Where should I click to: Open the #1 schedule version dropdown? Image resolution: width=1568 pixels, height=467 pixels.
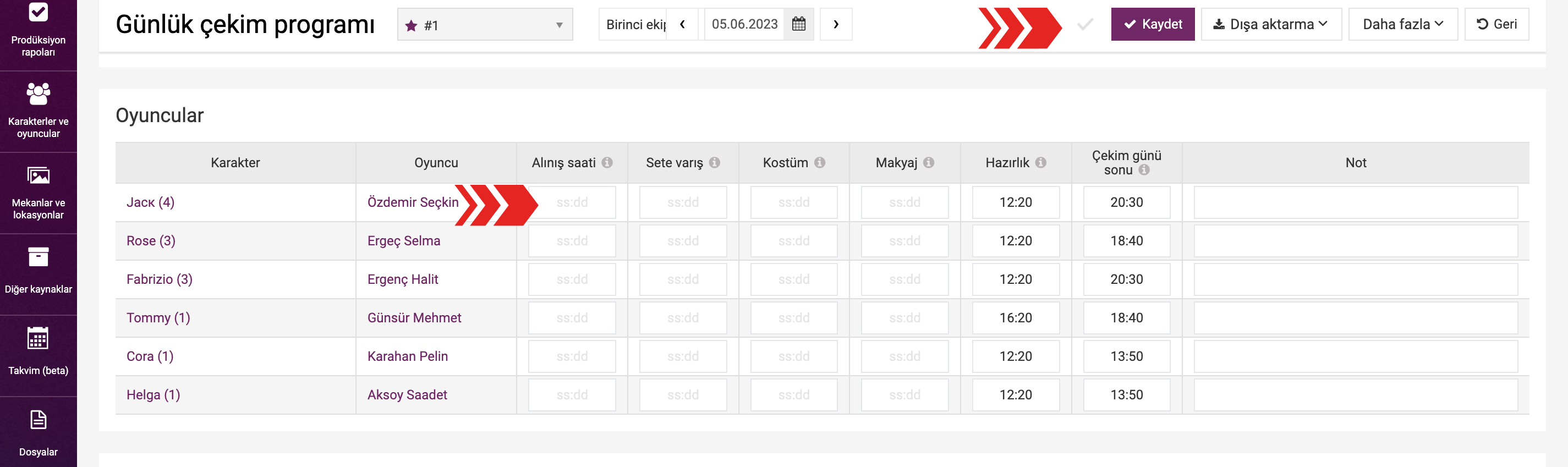tap(485, 24)
